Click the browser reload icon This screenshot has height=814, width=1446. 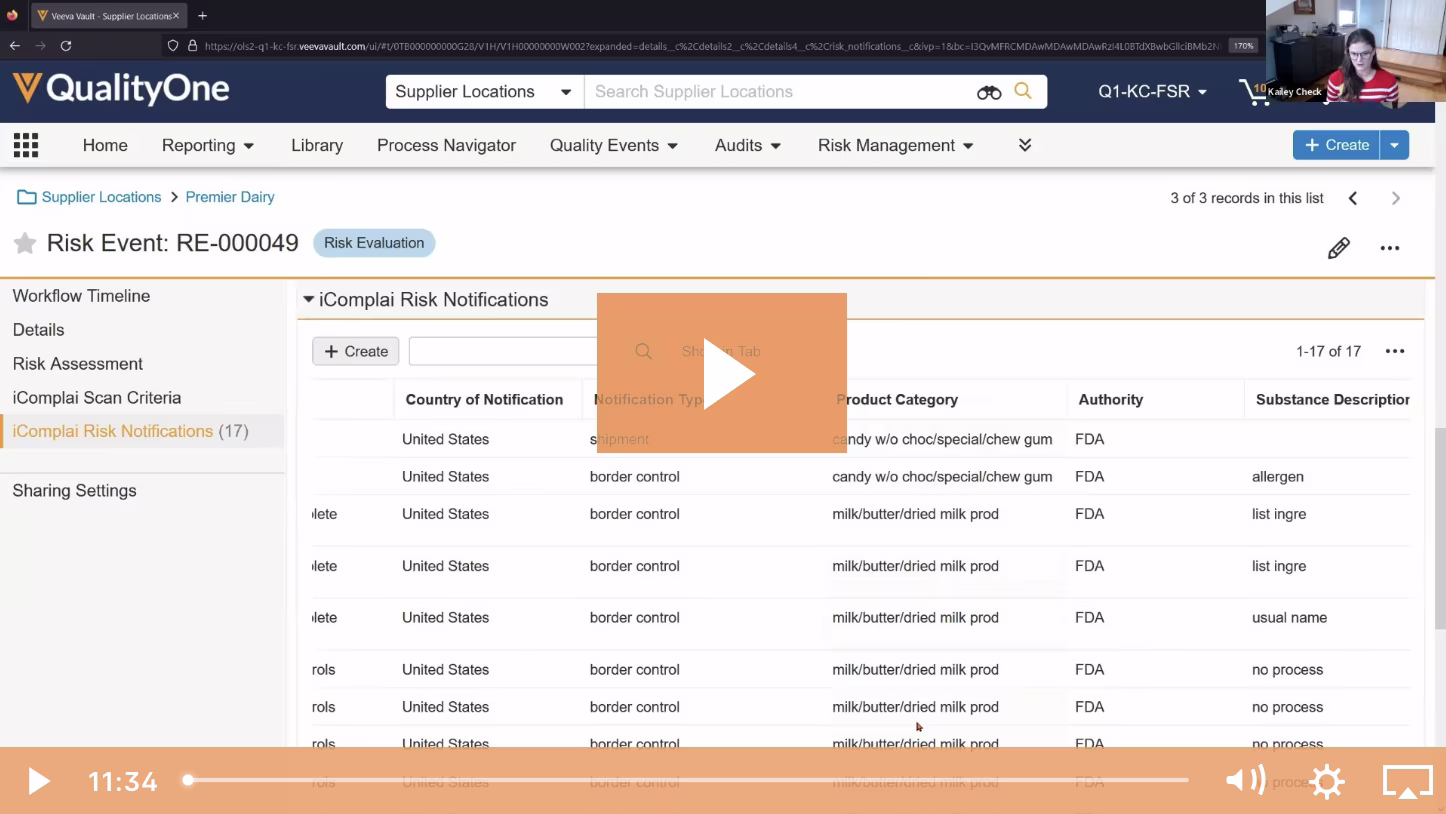66,45
